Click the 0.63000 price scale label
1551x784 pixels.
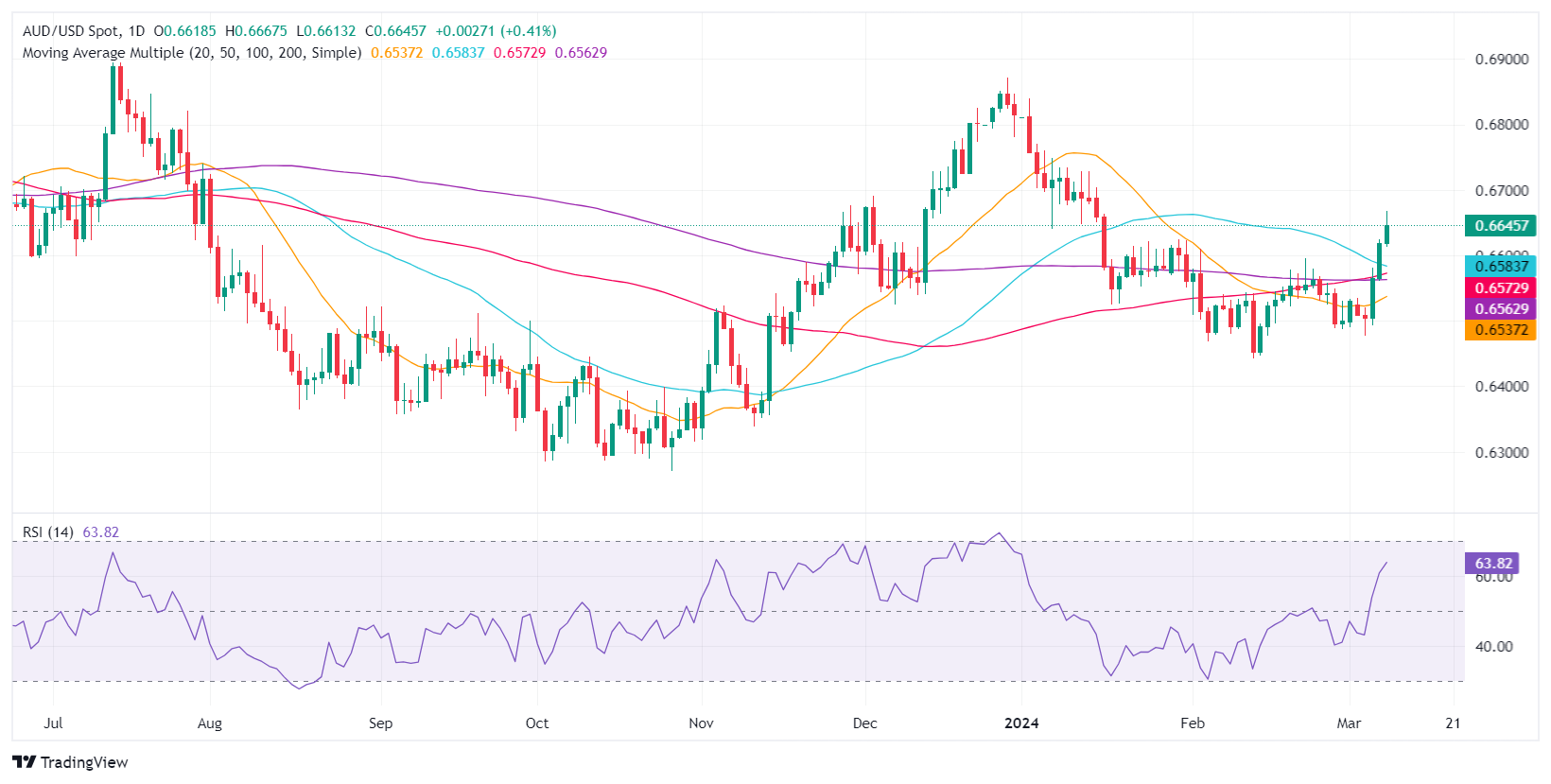point(1501,453)
